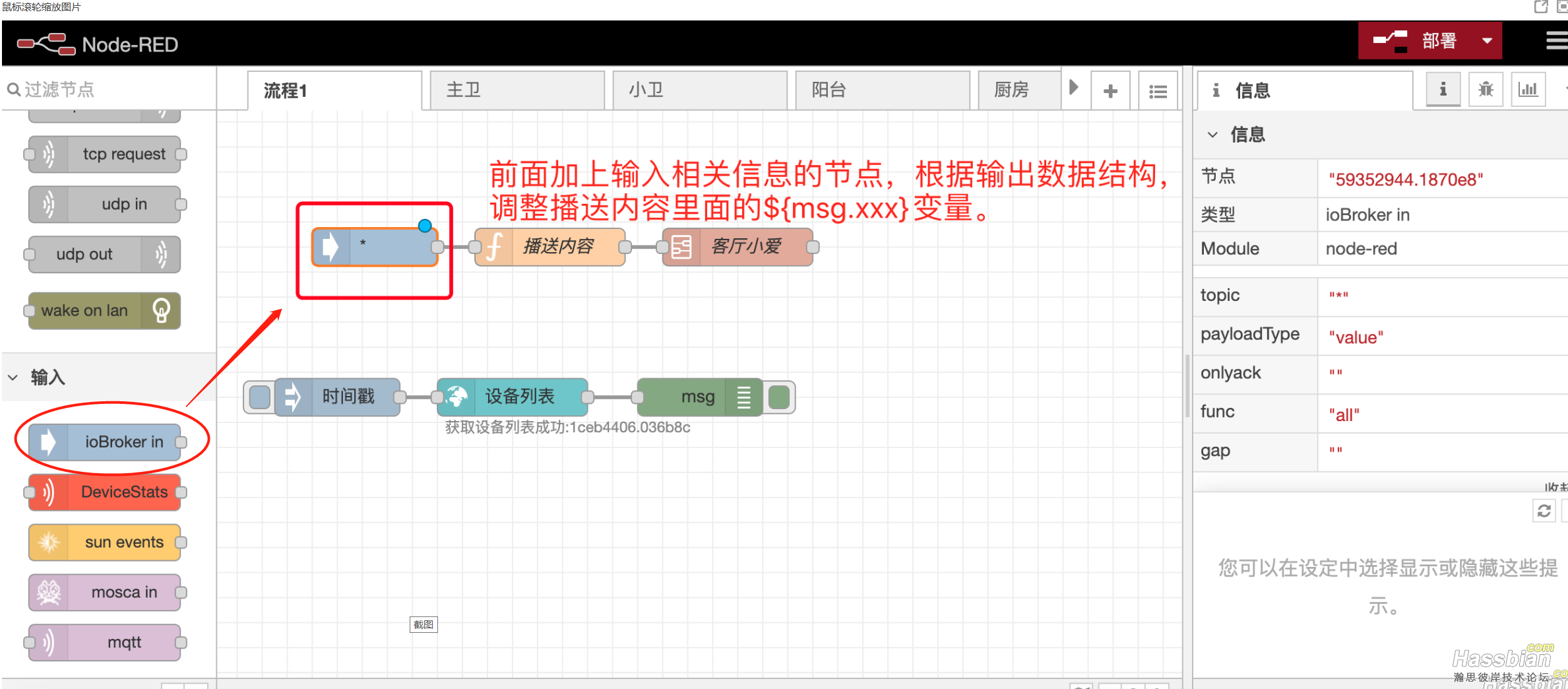Open the dashboard chart sidebar icon
Image resolution: width=1568 pixels, height=689 pixels.
point(1528,90)
